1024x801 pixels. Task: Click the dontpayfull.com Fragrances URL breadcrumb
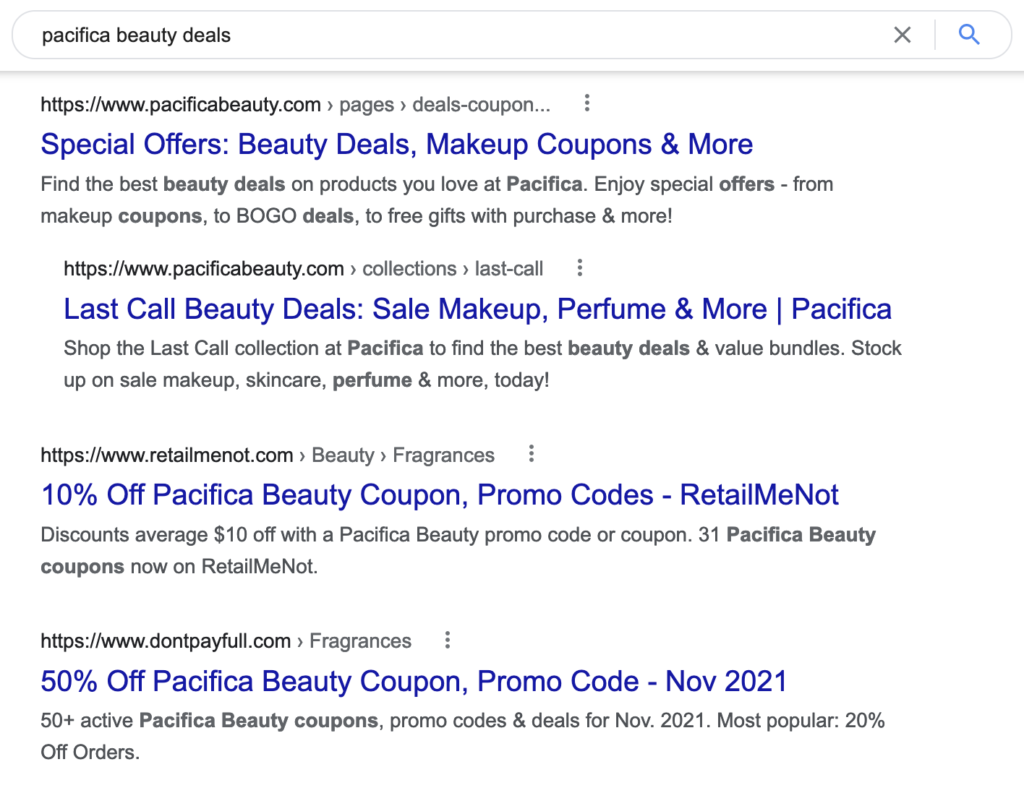pos(226,641)
